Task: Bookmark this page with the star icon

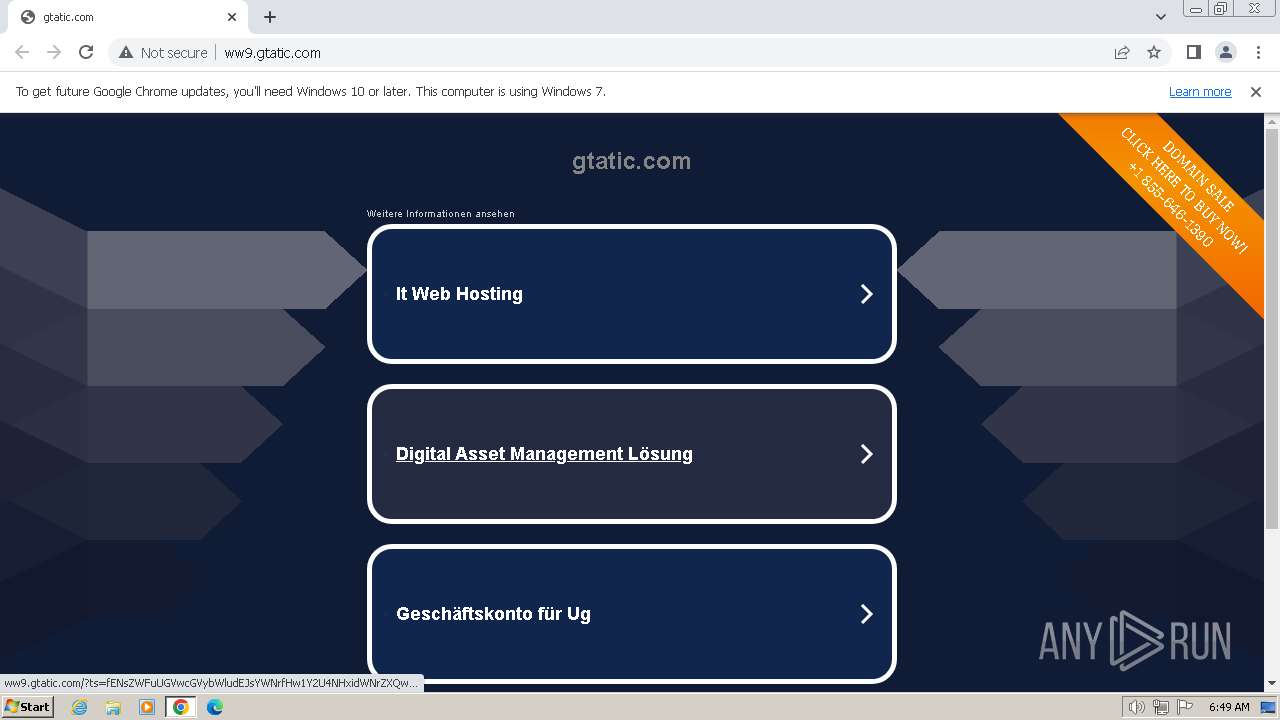Action: [1154, 52]
